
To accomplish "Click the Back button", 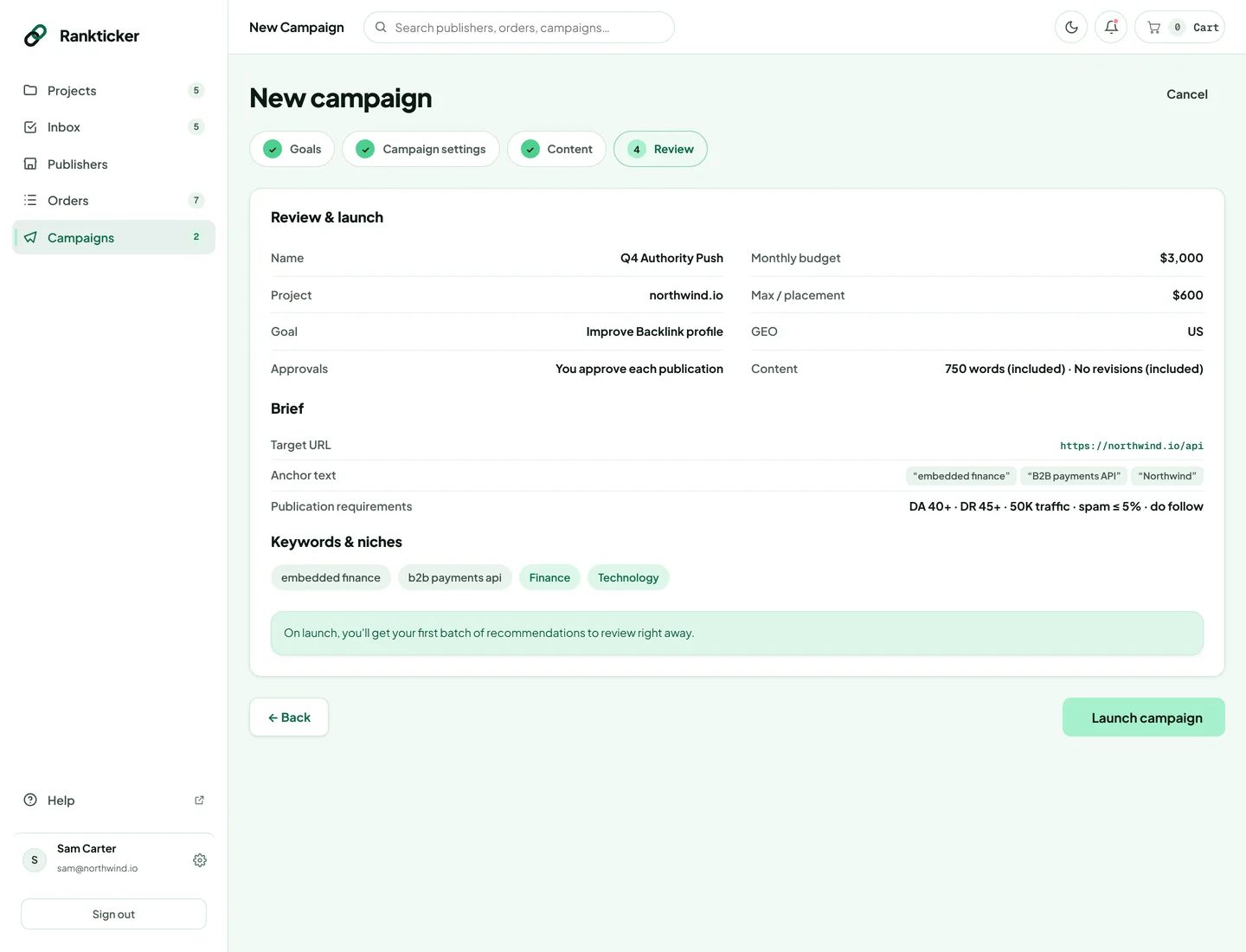I will pyautogui.click(x=289, y=717).
